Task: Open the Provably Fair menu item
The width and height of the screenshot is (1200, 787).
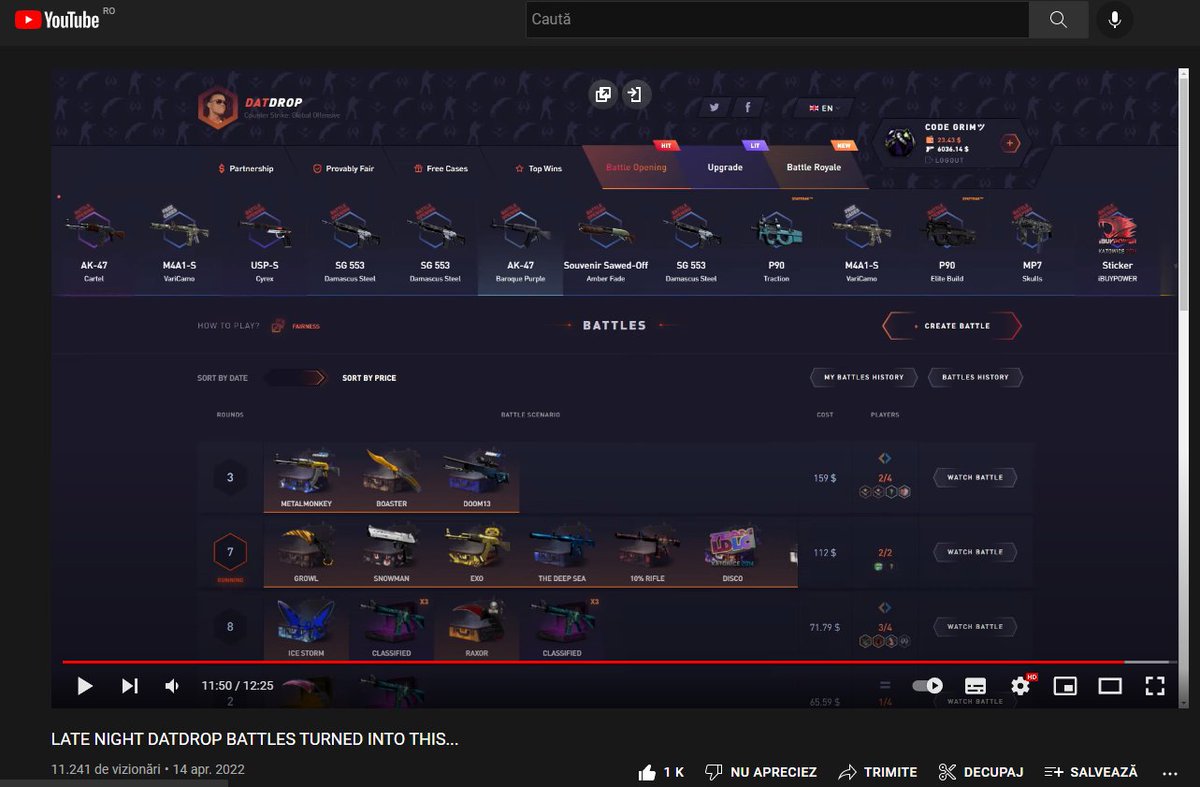Action: pos(343,169)
